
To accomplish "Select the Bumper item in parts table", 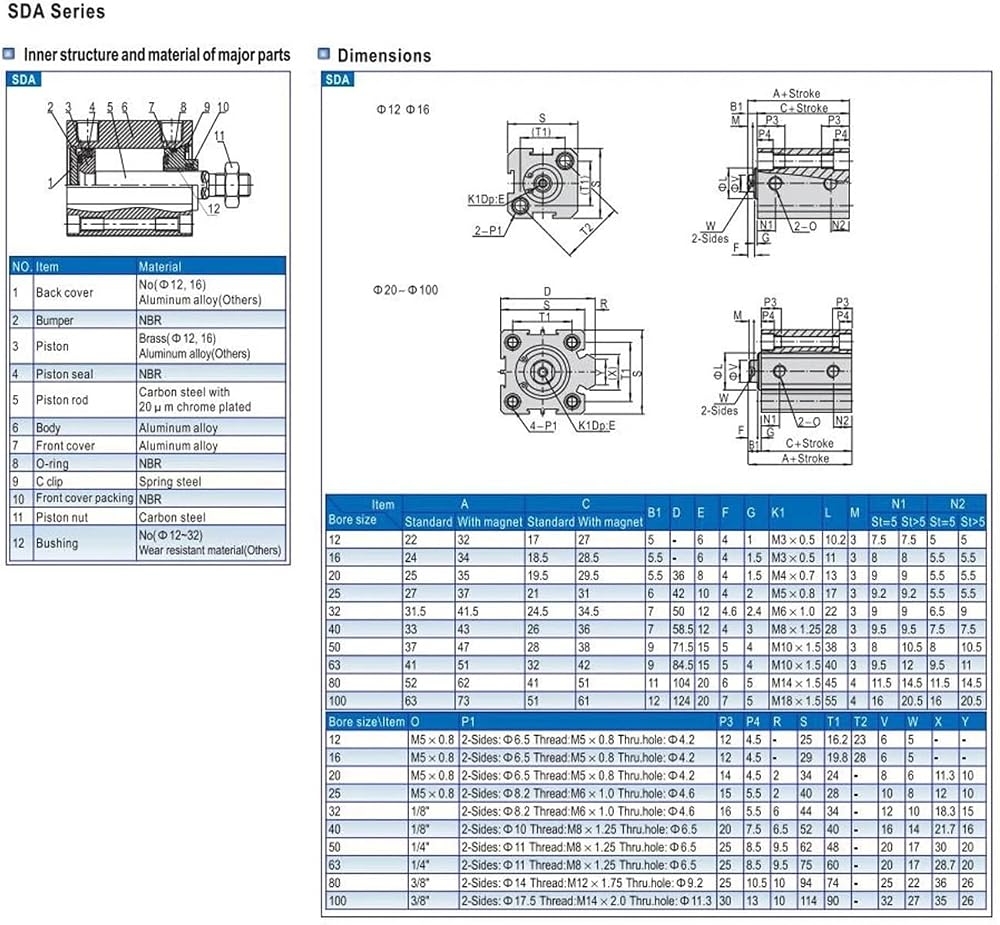I will tap(54, 320).
